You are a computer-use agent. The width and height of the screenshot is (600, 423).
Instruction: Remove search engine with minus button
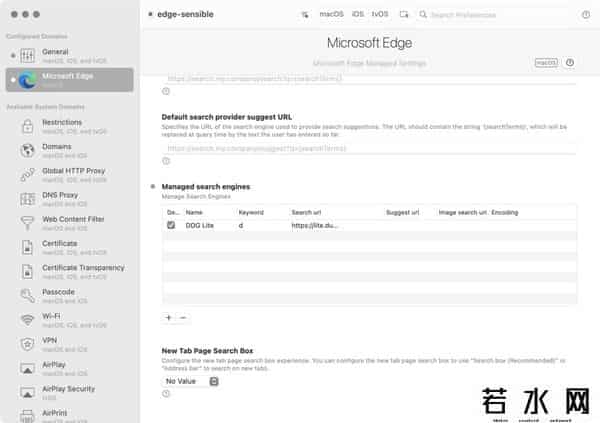tap(183, 317)
